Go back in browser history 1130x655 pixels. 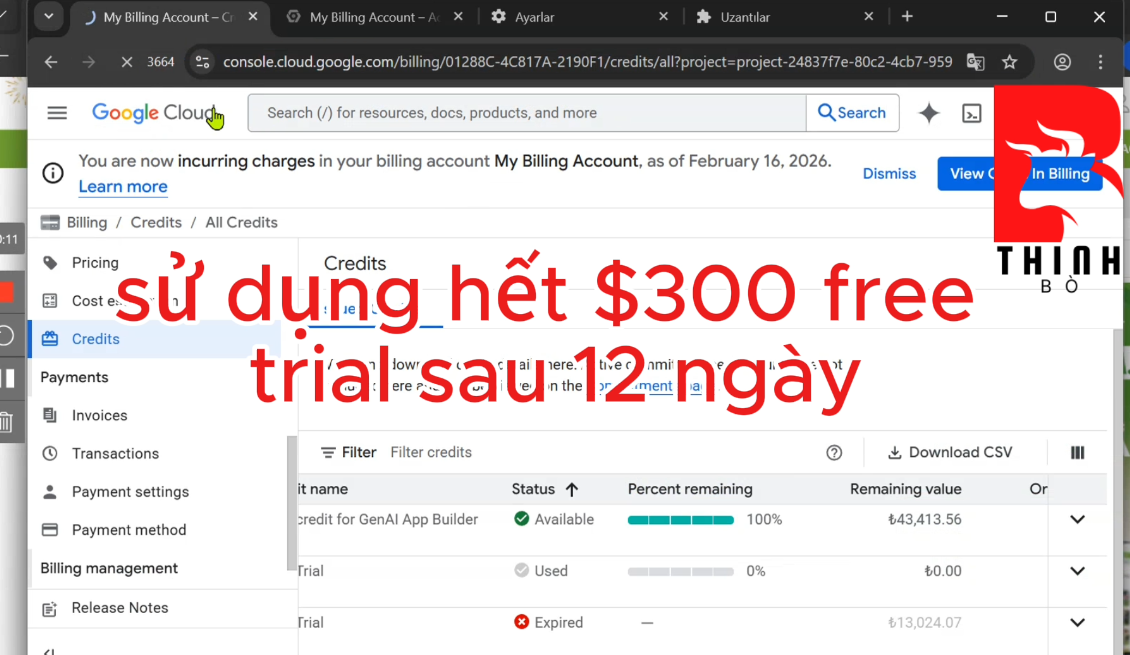[50, 63]
